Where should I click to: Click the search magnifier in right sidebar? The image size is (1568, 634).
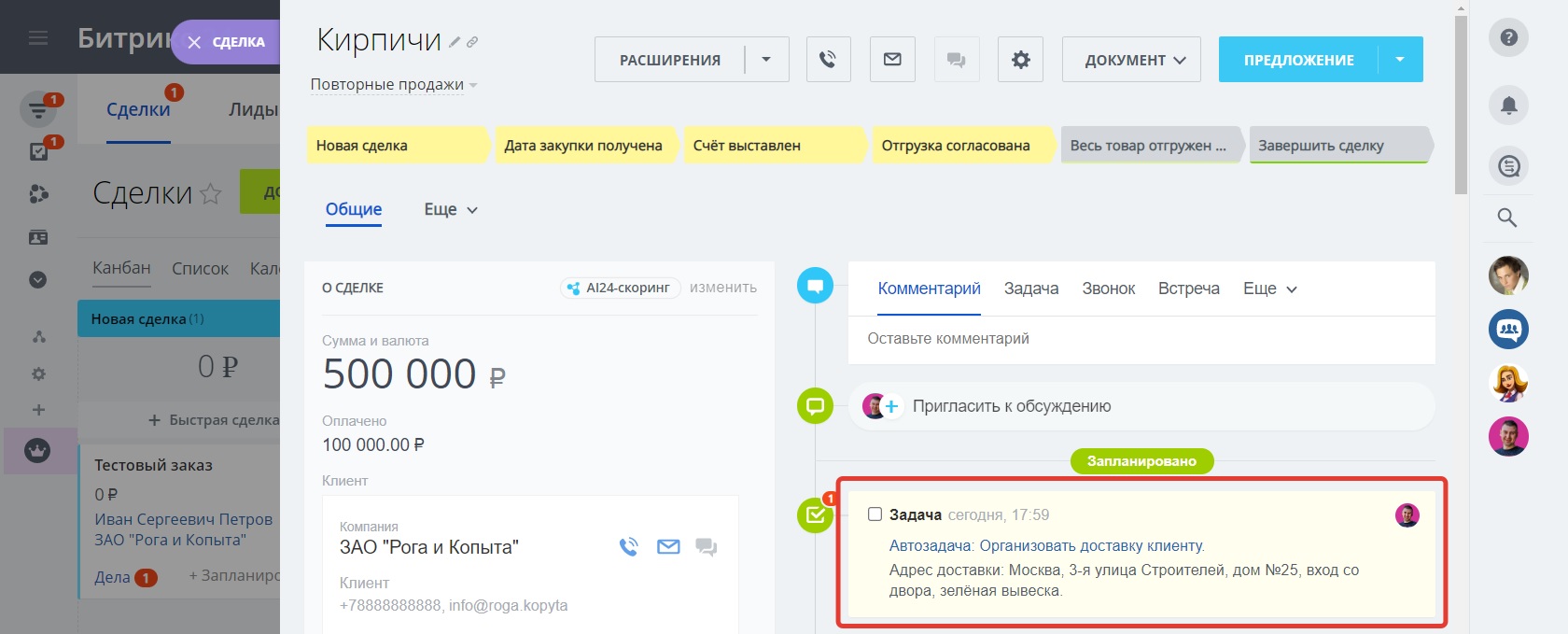tap(1507, 218)
